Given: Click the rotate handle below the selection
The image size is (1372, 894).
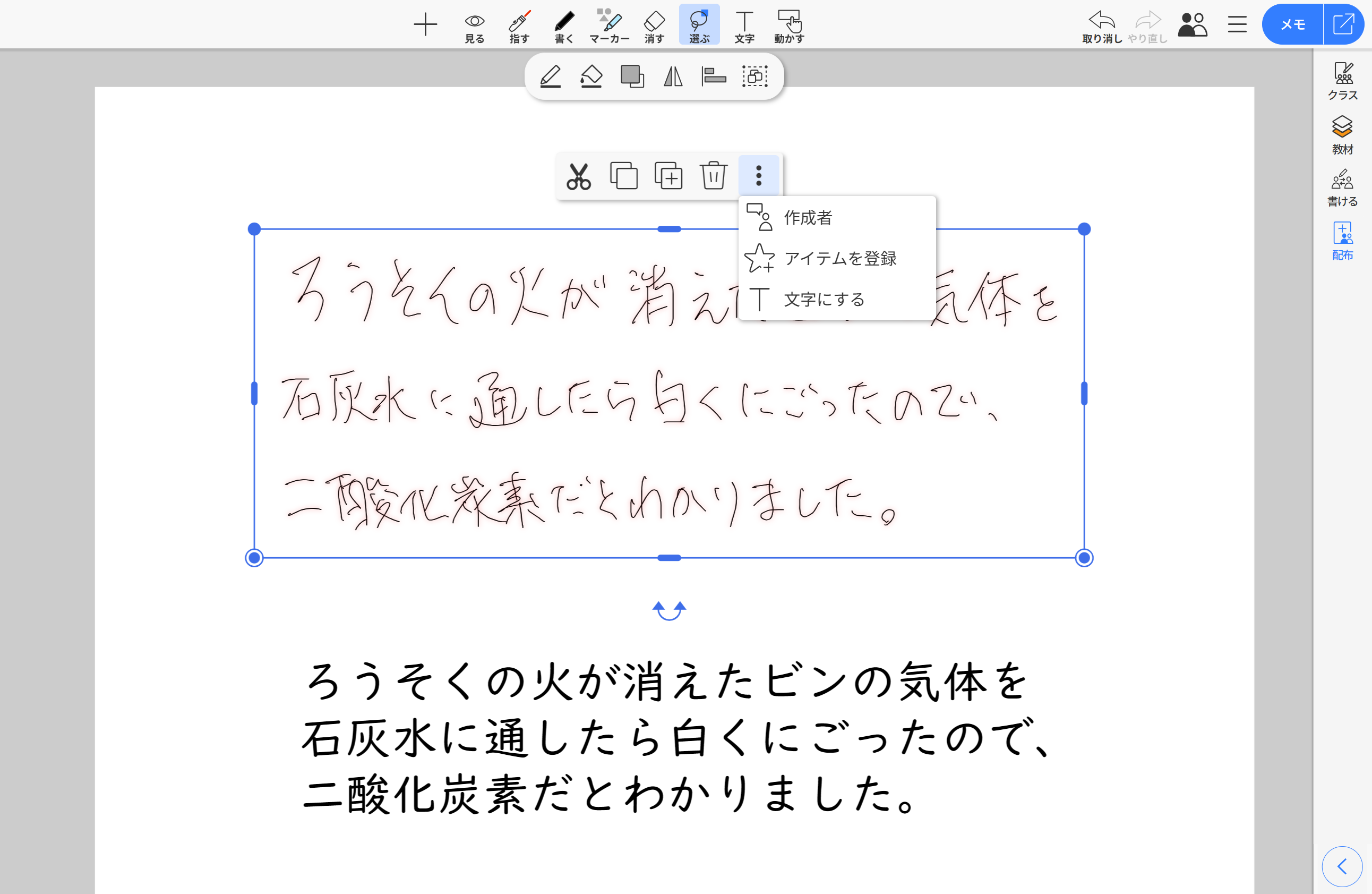Looking at the screenshot, I should (668, 610).
